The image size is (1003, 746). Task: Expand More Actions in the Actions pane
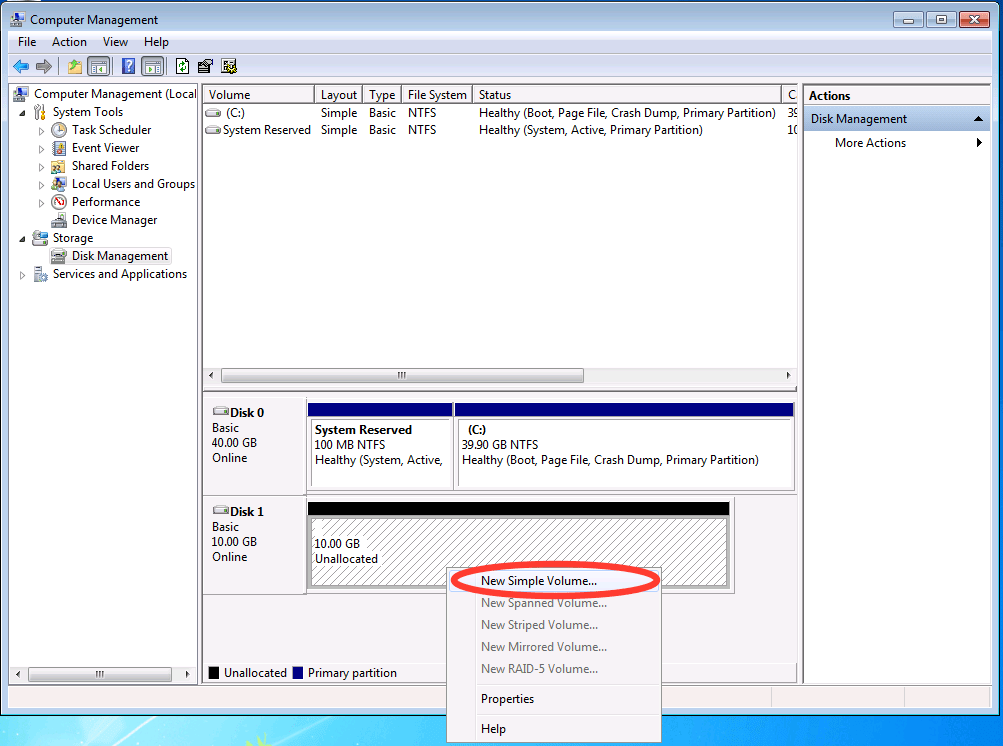[x=869, y=142]
